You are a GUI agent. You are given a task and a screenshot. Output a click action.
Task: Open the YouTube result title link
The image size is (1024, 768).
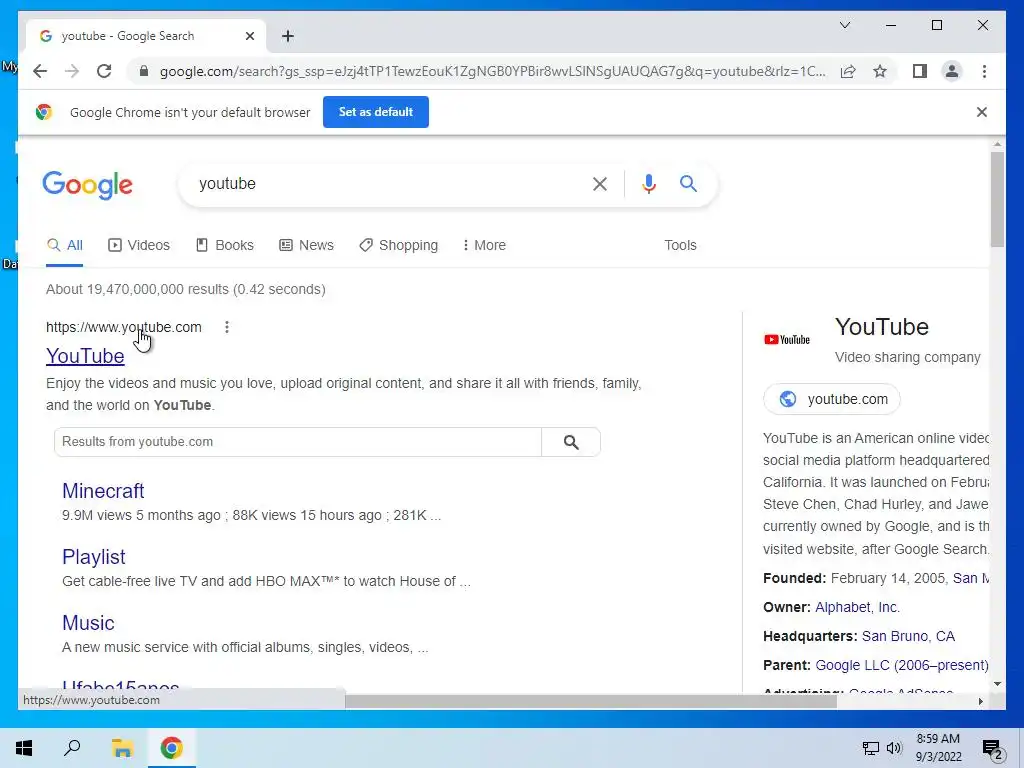85,356
